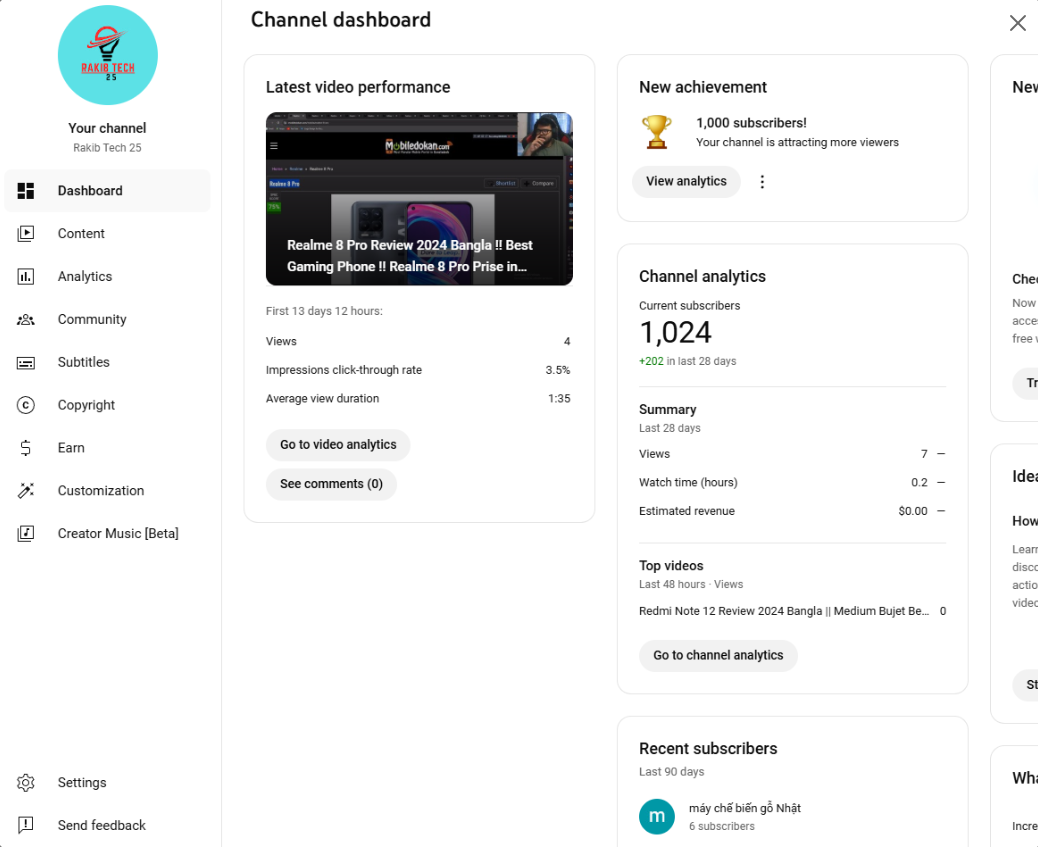Open Community people icon in sidebar

point(26,319)
